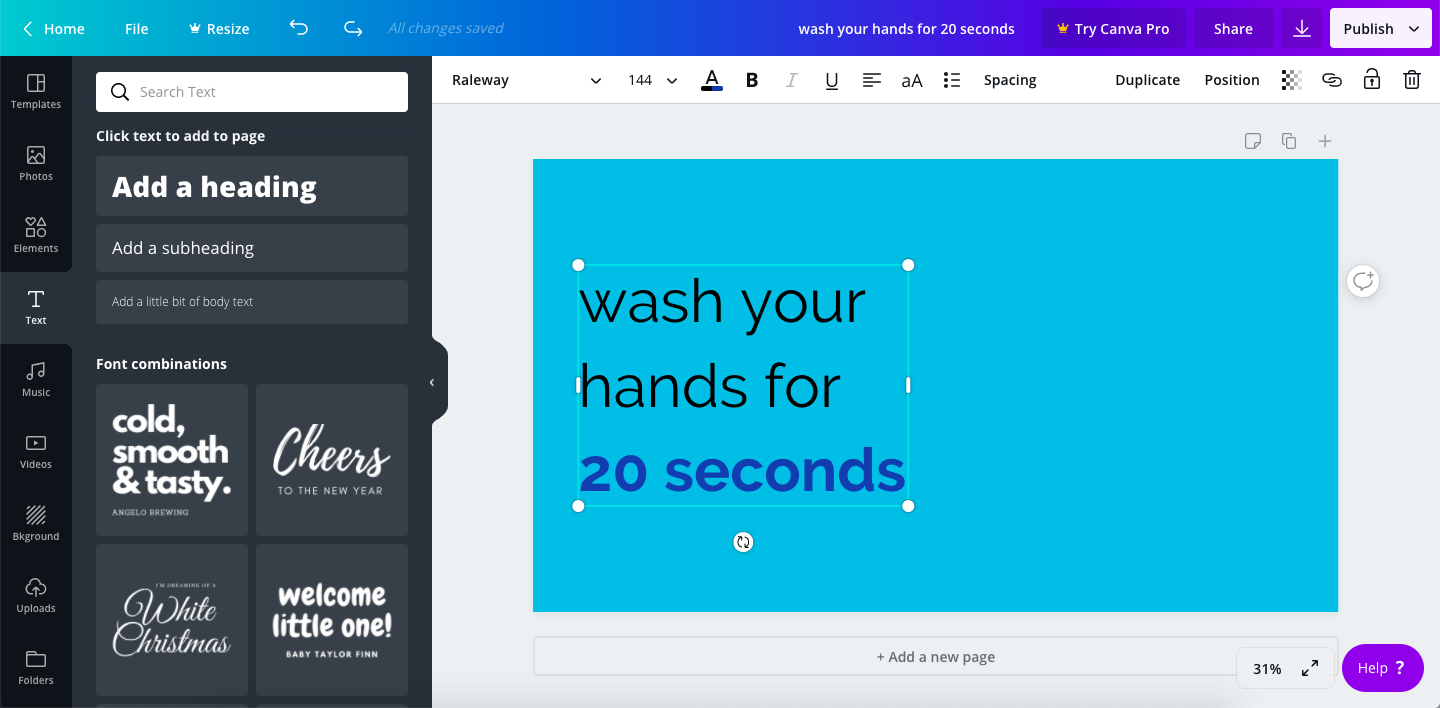Click the Add a new page button
1440x708 pixels.
(x=936, y=656)
